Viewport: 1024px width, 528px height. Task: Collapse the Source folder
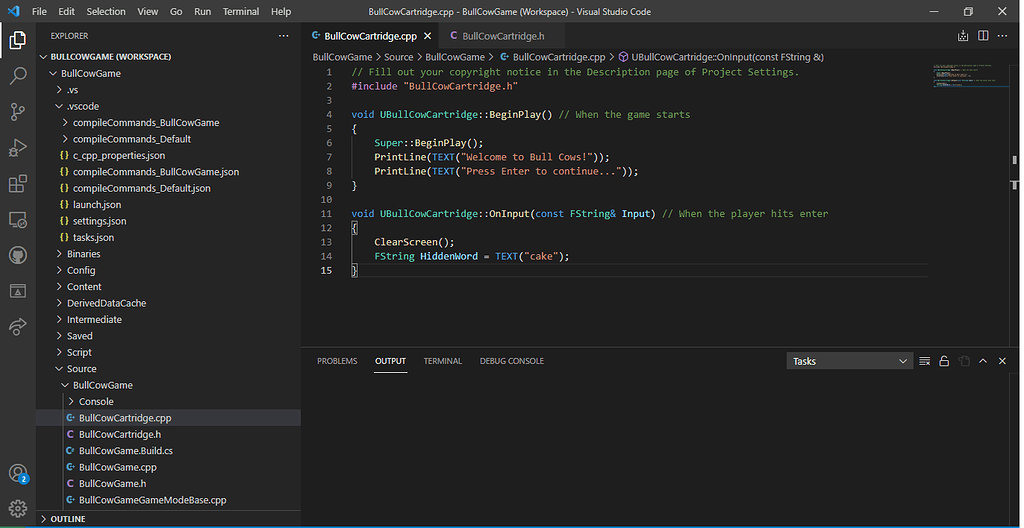pos(81,369)
